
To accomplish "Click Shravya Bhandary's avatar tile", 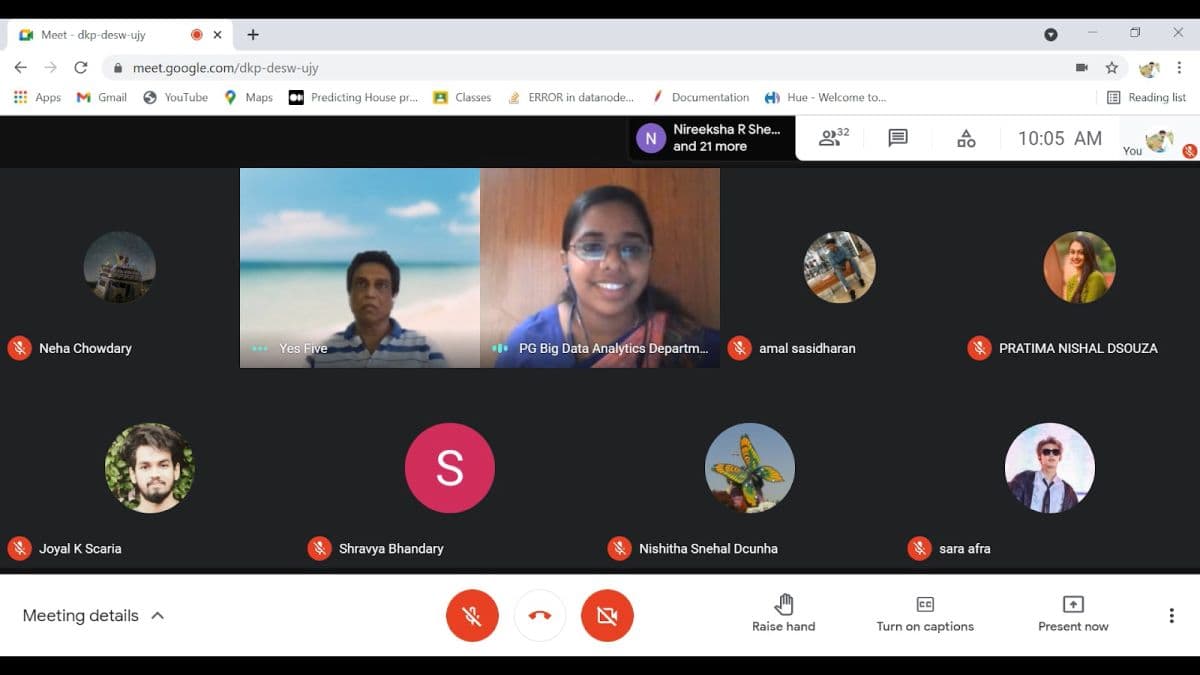I will pos(450,468).
